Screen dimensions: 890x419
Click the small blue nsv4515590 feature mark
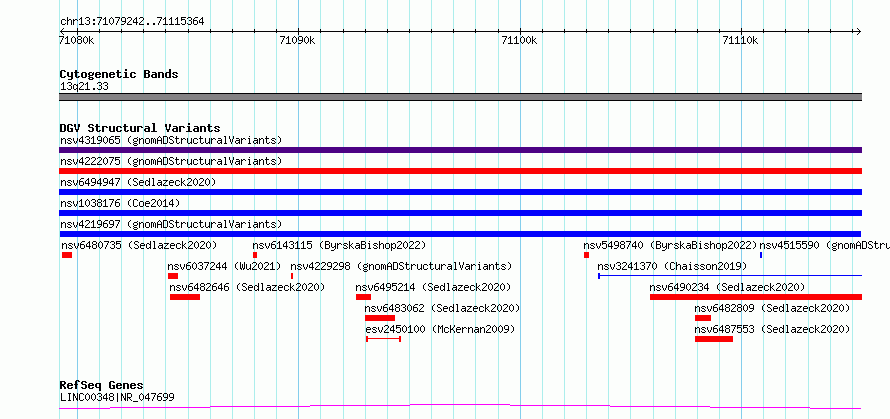[x=761, y=255]
